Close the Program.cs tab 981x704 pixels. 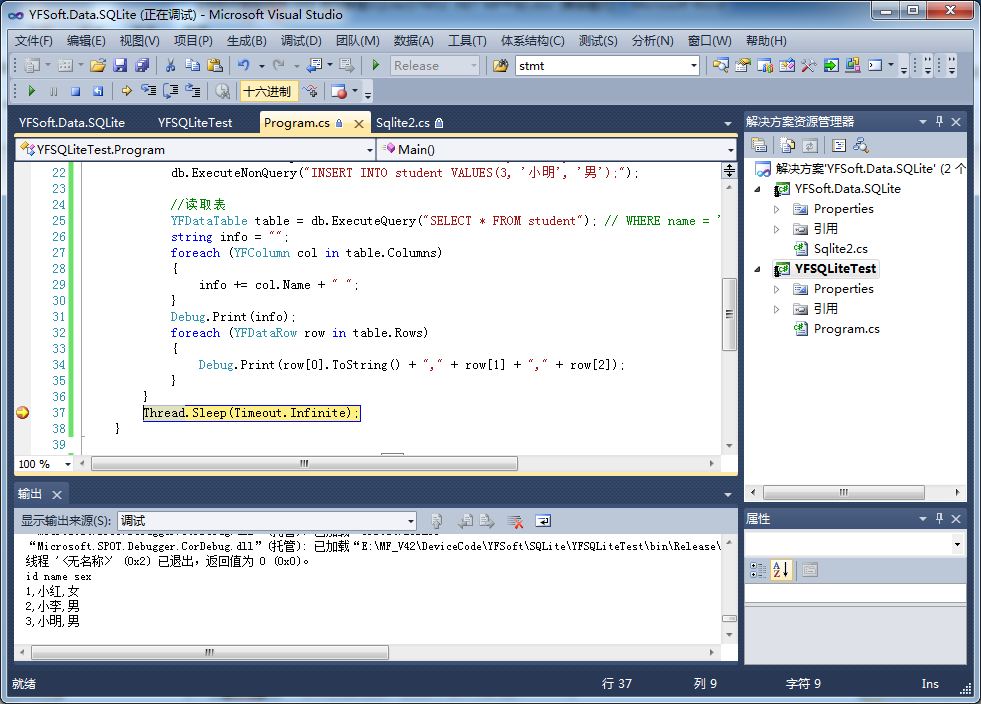(360, 122)
